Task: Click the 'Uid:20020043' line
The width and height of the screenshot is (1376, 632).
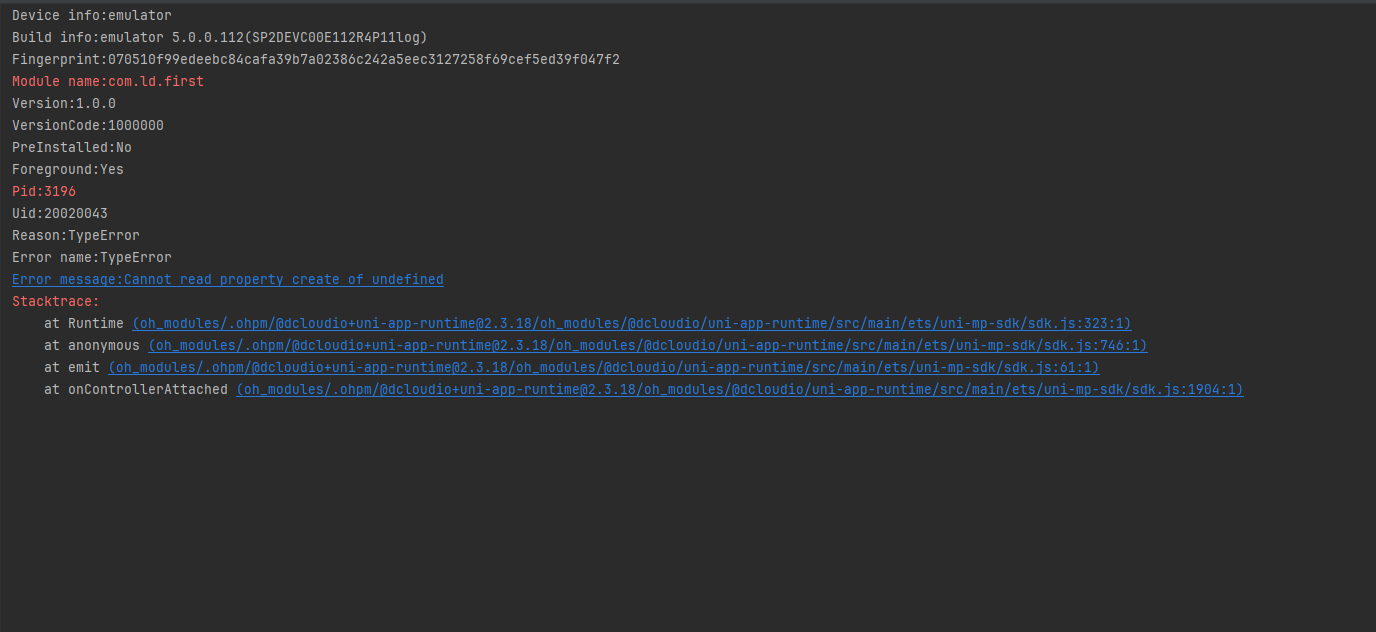Action: [60, 213]
